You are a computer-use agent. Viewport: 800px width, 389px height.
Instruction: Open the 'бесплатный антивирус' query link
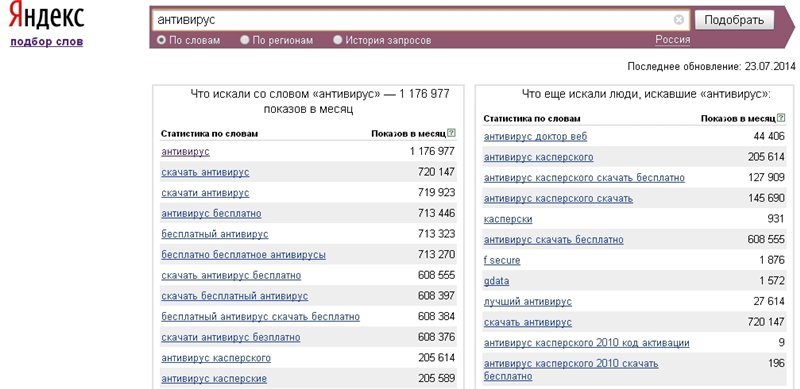tap(215, 234)
